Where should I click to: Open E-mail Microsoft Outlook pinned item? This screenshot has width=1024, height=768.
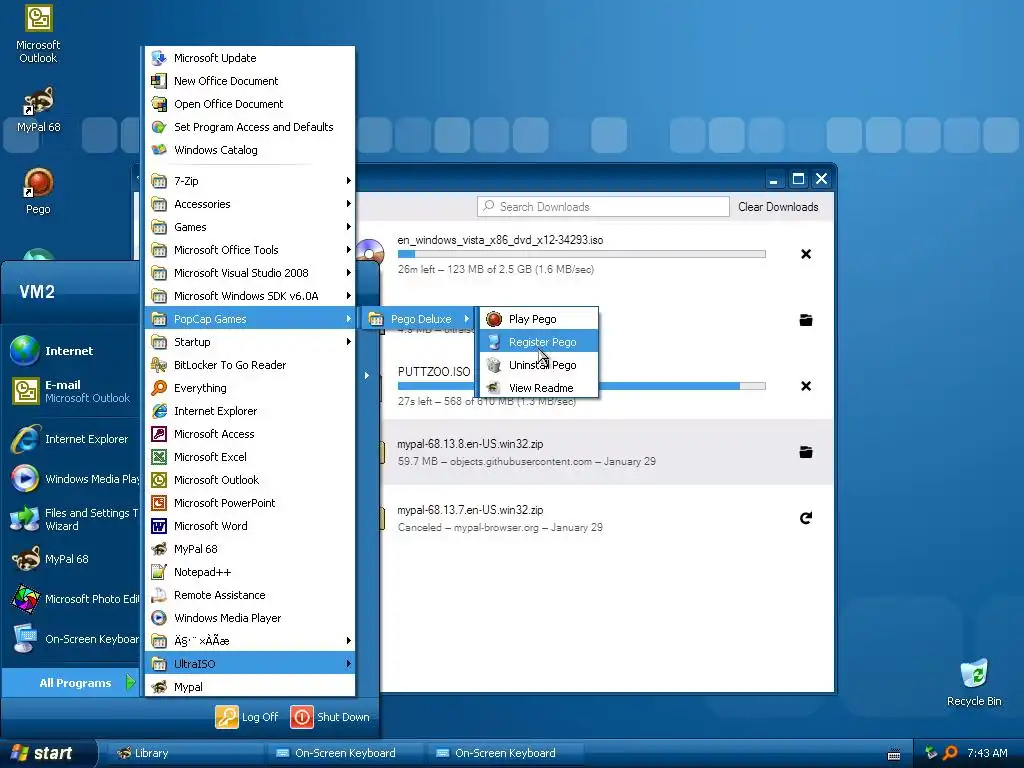click(x=71, y=391)
